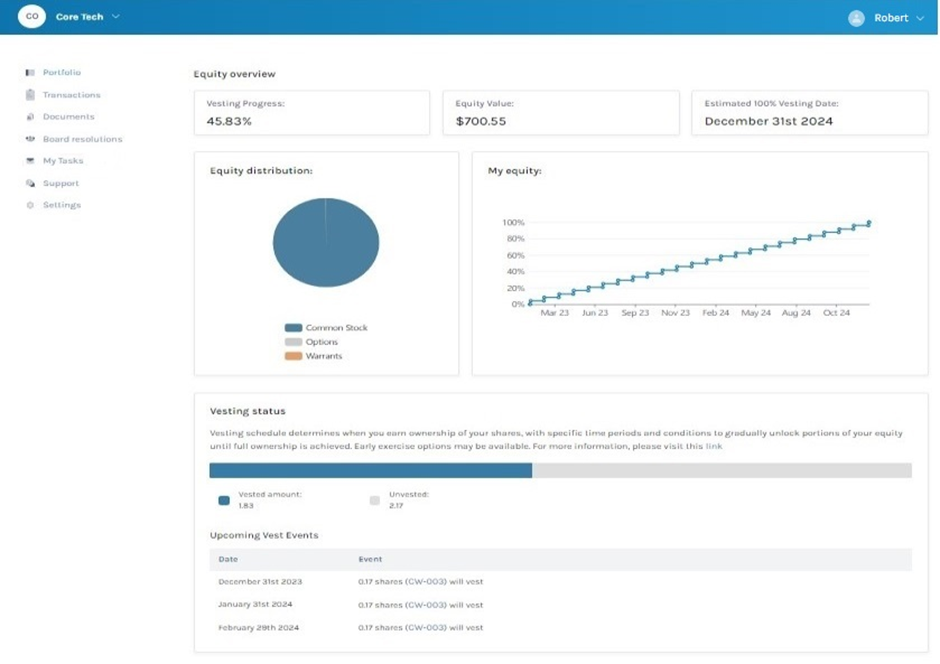Open the Robert user menu chevron
940x664 pixels.
920,19
